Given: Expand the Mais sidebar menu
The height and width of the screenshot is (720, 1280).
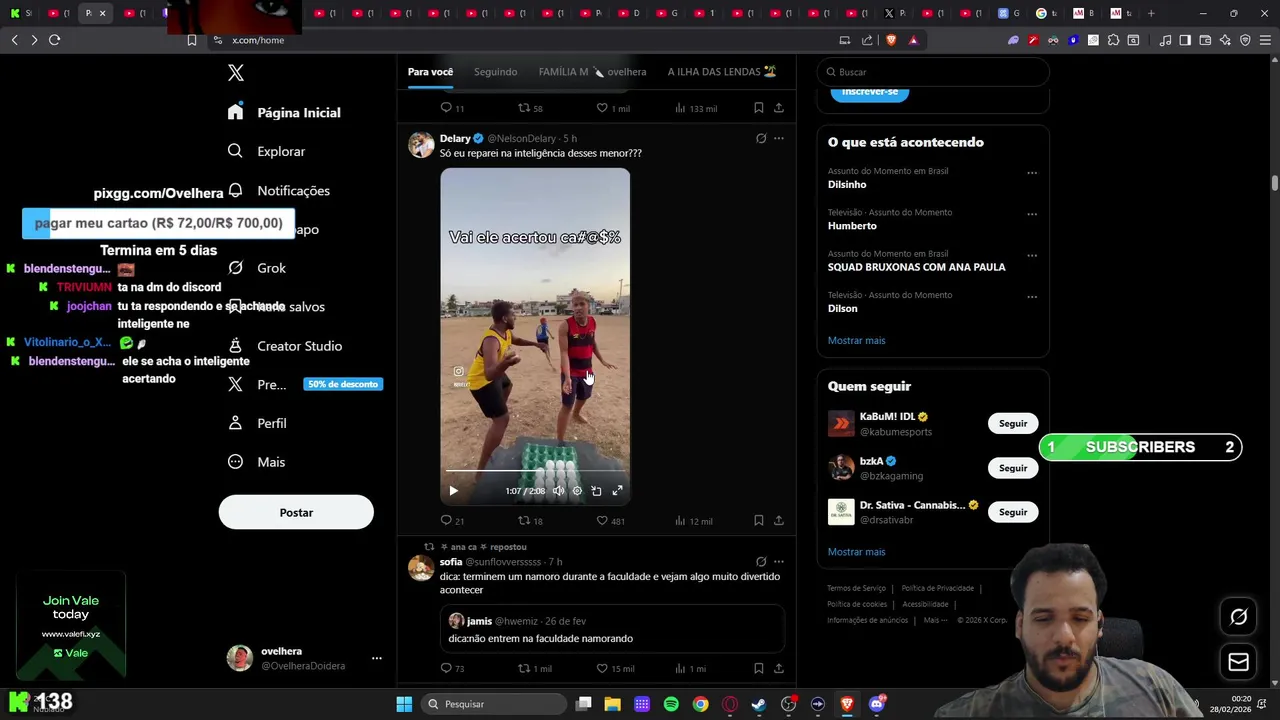Looking at the screenshot, I should coord(256,462).
